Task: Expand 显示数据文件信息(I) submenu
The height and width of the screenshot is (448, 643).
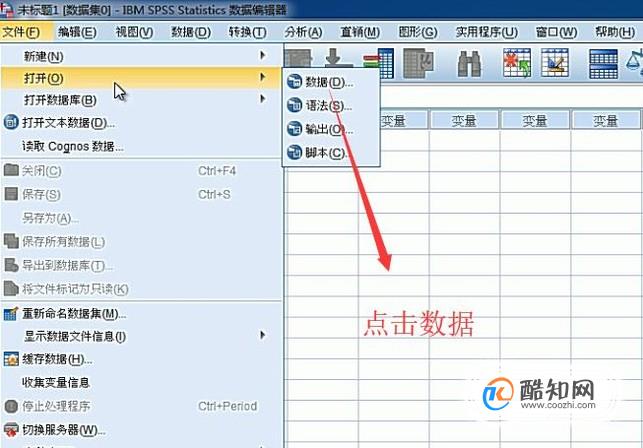Action: click(141, 336)
